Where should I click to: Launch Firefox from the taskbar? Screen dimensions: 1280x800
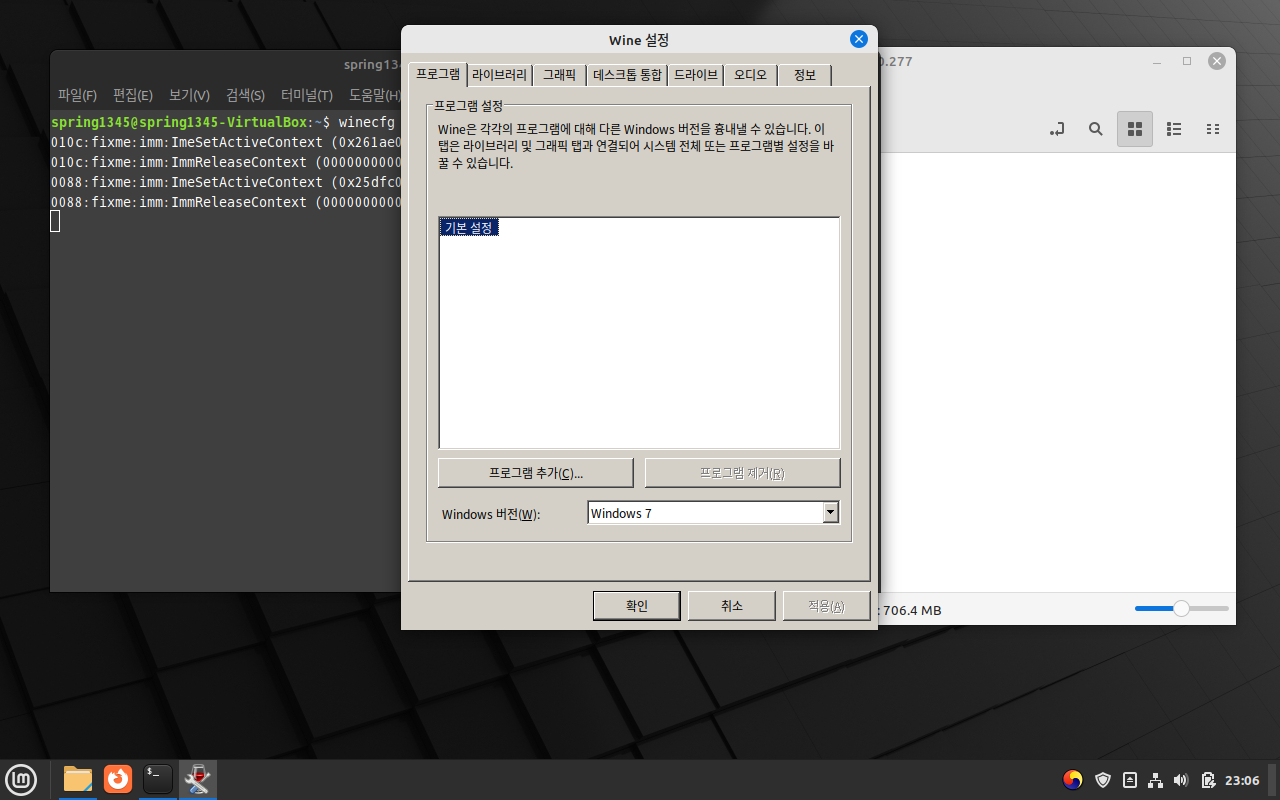coord(118,778)
